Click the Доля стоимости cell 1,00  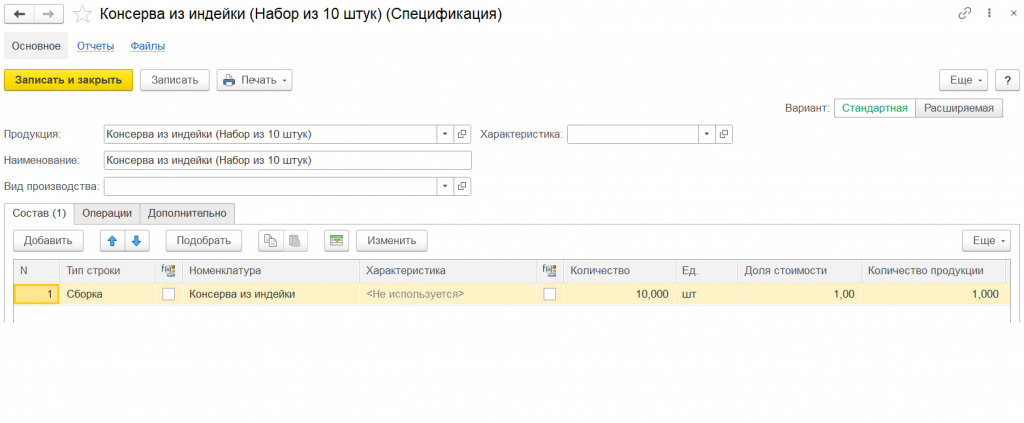[799, 294]
